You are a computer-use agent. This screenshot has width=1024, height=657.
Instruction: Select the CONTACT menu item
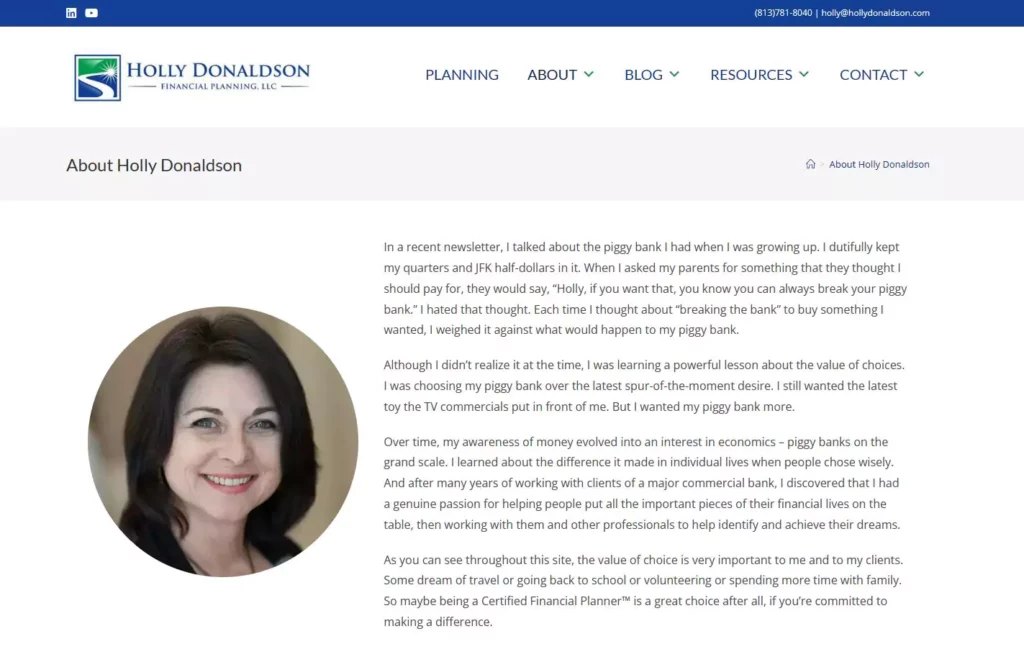(873, 74)
